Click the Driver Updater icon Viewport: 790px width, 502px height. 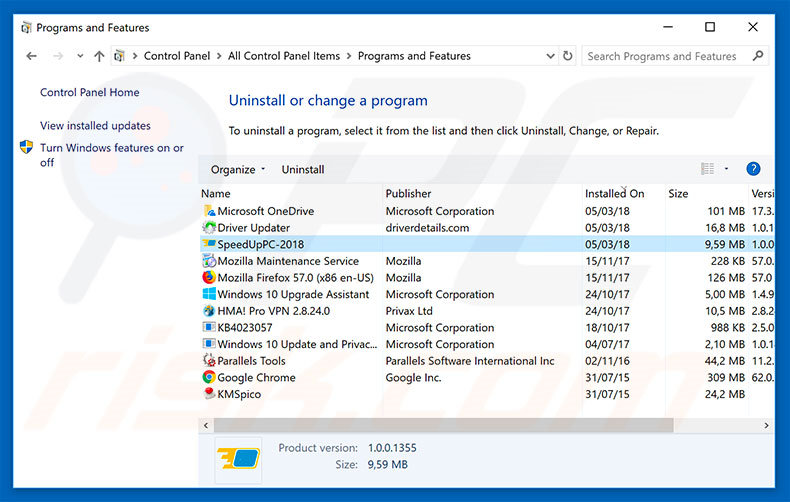point(209,227)
